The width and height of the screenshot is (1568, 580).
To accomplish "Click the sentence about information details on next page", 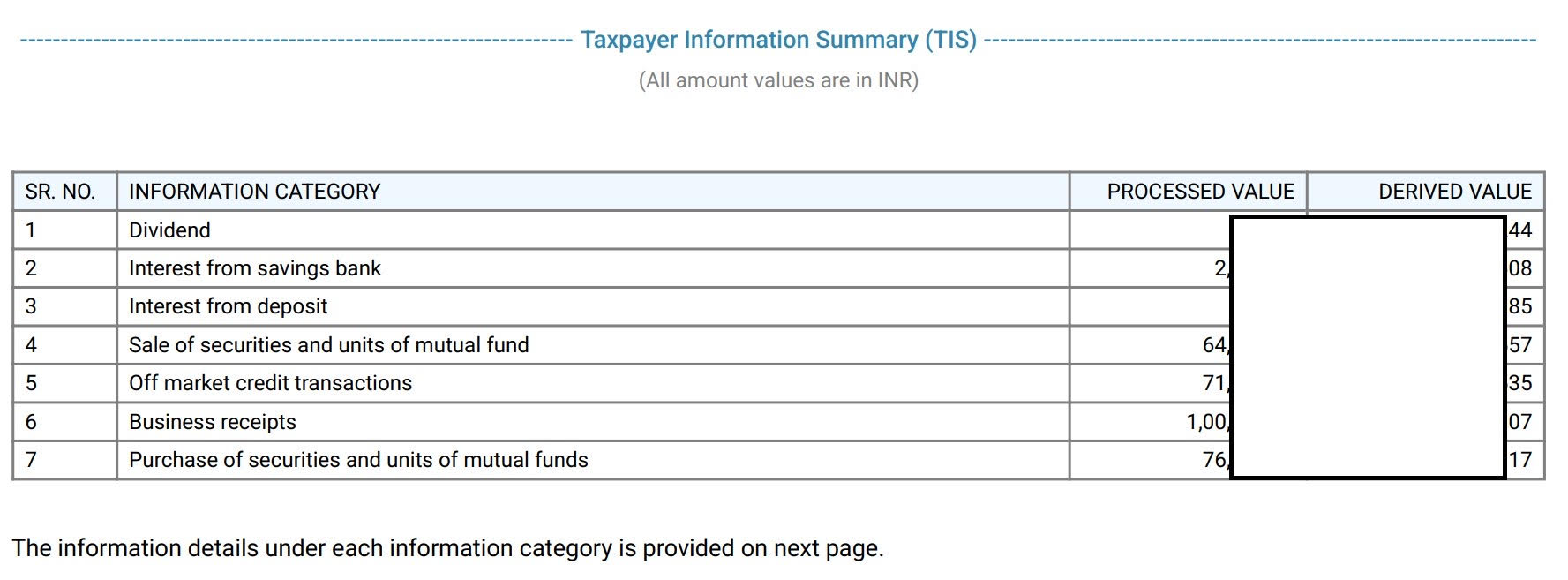I will [x=447, y=548].
